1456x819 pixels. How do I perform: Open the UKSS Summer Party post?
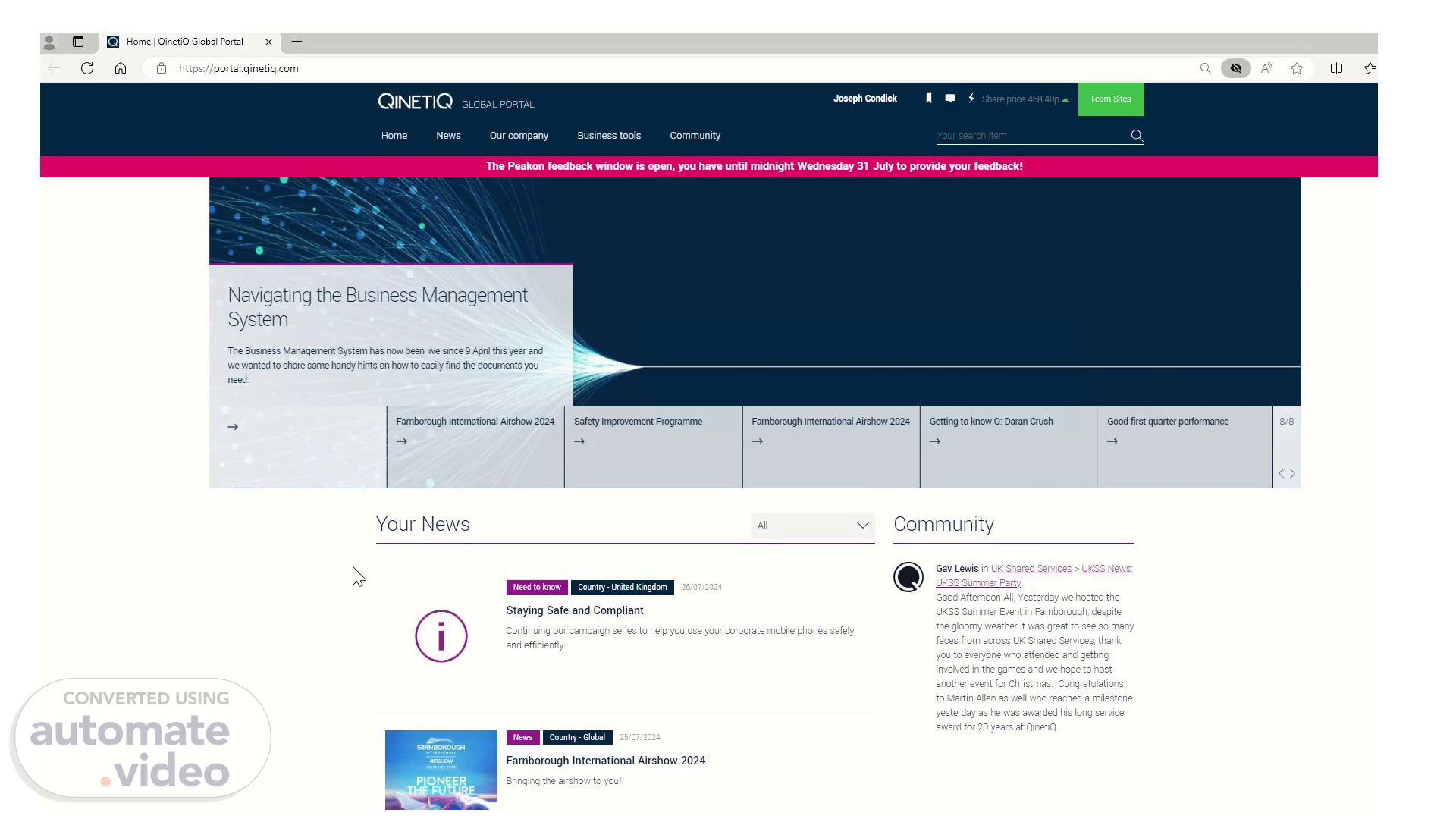click(x=978, y=583)
